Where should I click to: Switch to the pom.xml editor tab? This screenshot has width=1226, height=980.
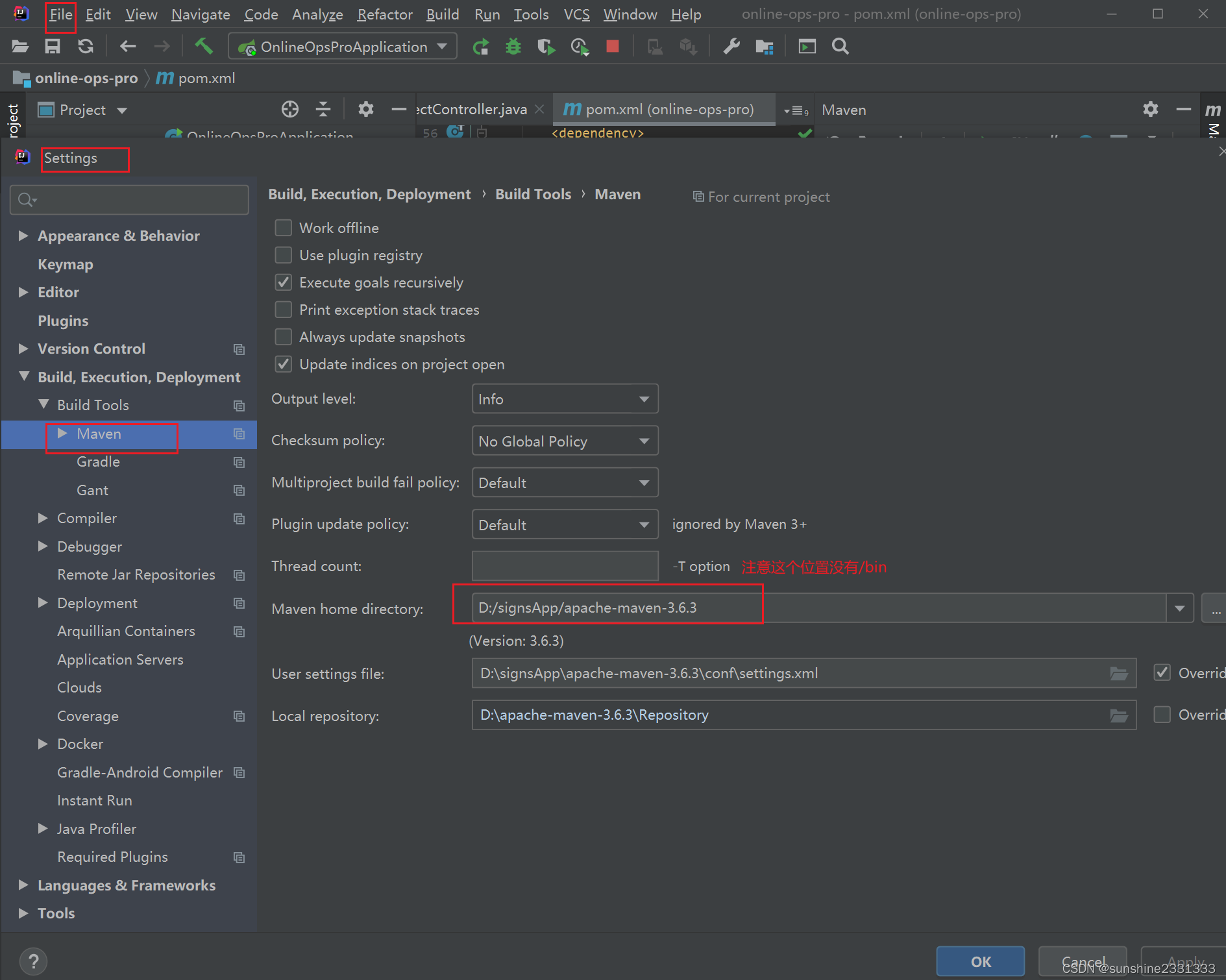pos(663,109)
